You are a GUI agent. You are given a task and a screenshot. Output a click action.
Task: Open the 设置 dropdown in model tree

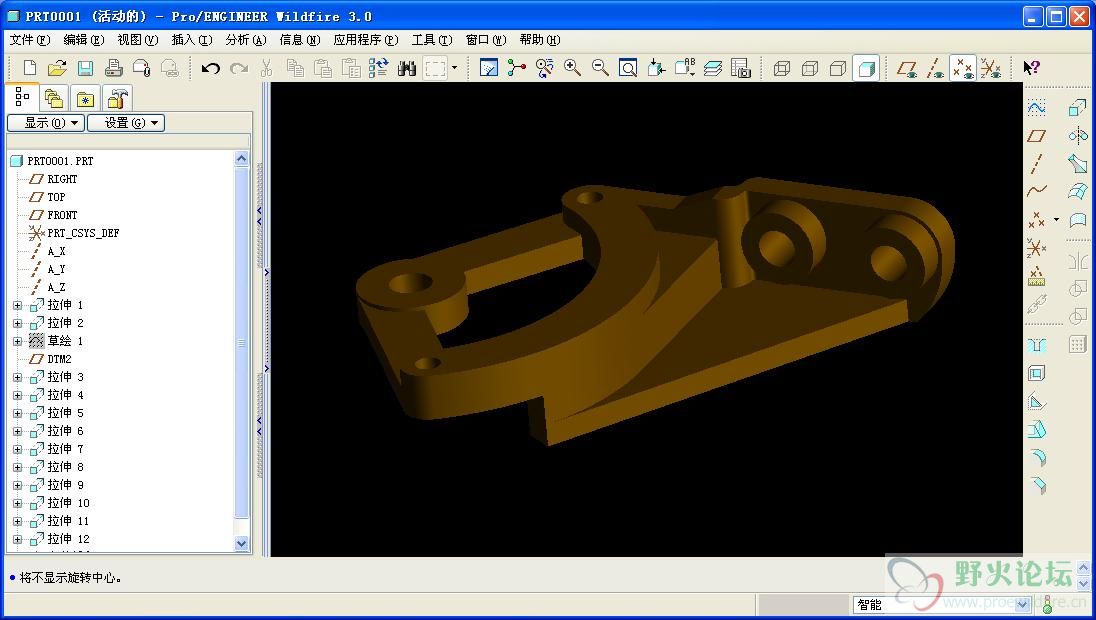click(127, 123)
